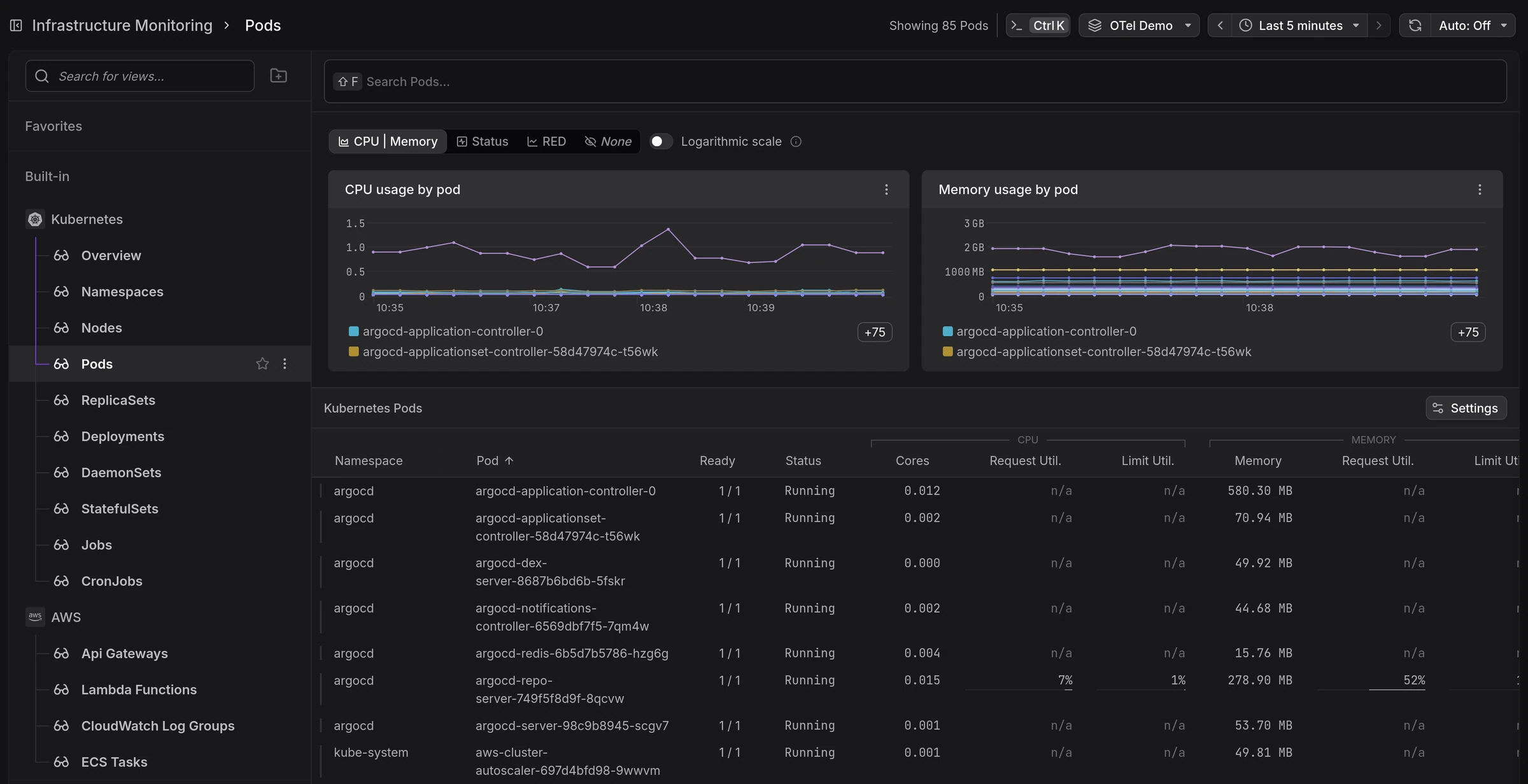
Task: Select the None chart tab
Action: 608,141
